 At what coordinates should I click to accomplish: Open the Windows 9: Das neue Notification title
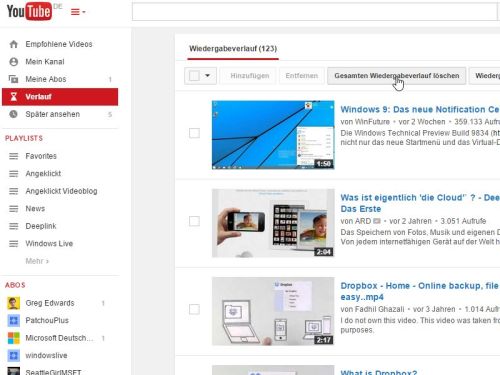coord(420,109)
